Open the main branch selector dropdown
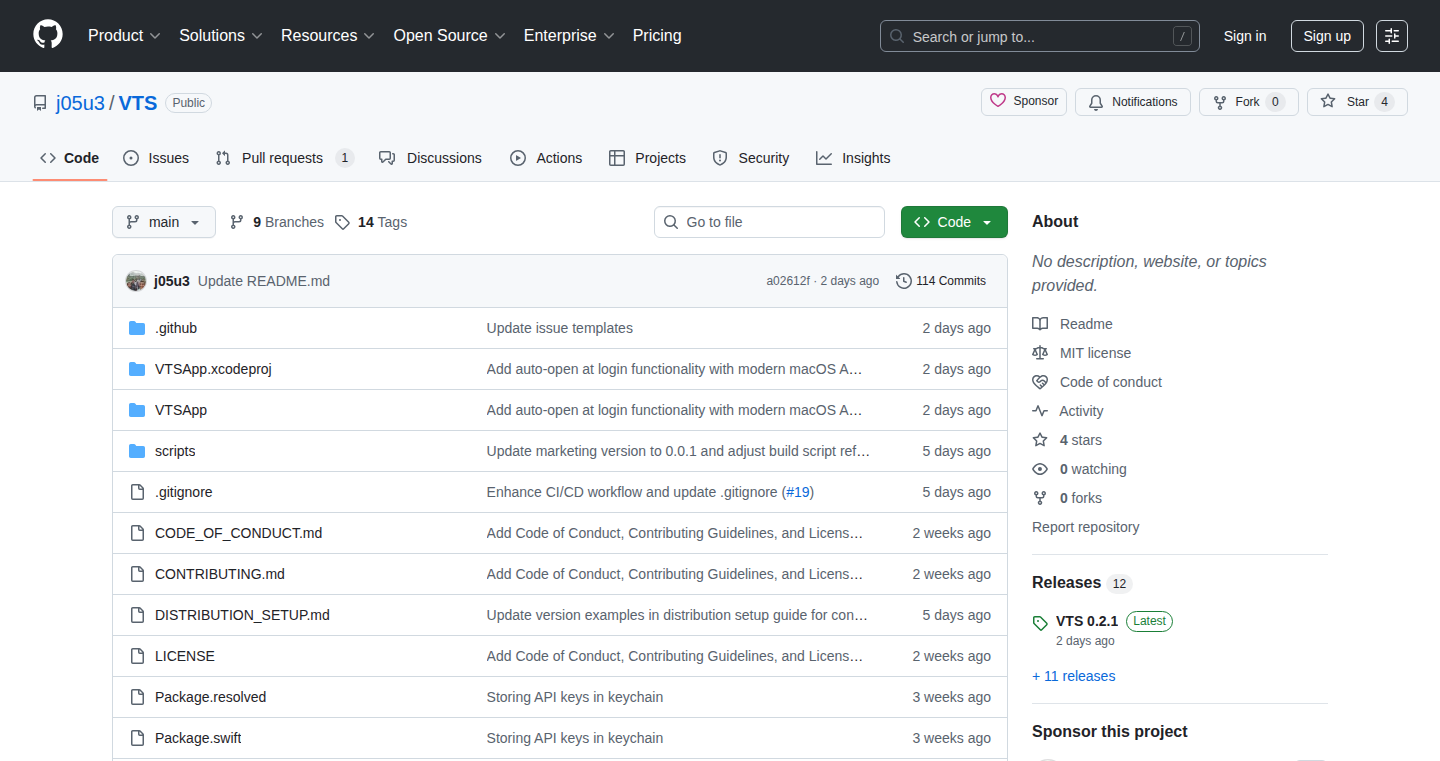1440x761 pixels. coord(164,222)
